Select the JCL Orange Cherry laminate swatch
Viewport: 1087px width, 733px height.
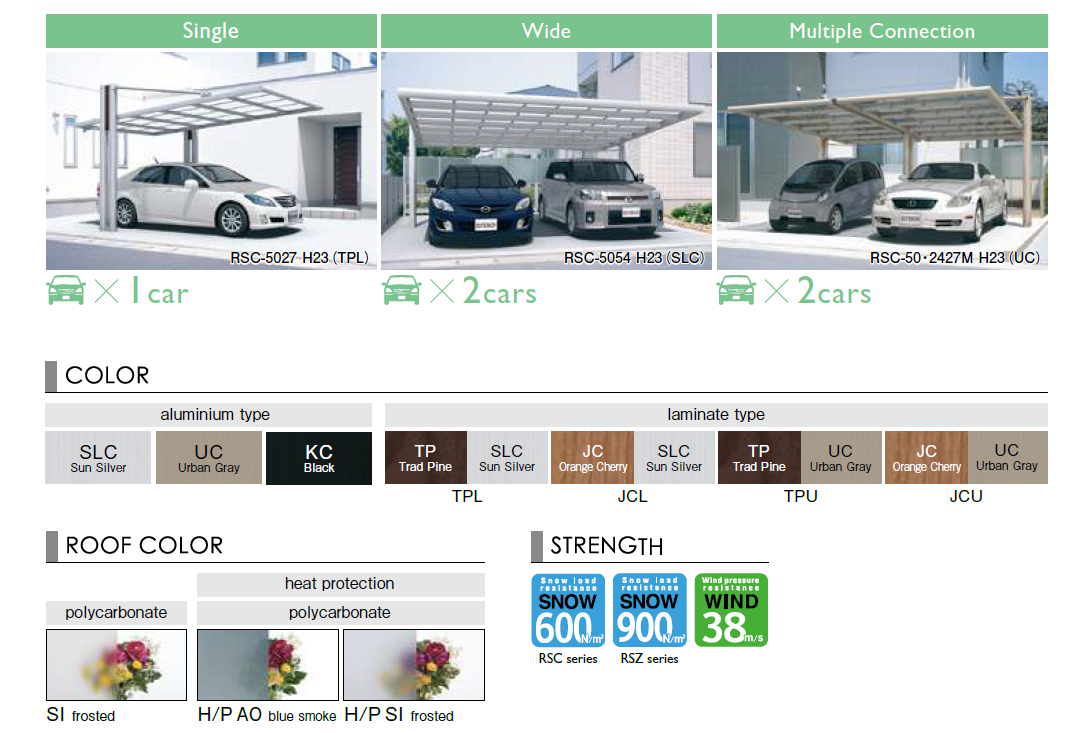click(592, 458)
